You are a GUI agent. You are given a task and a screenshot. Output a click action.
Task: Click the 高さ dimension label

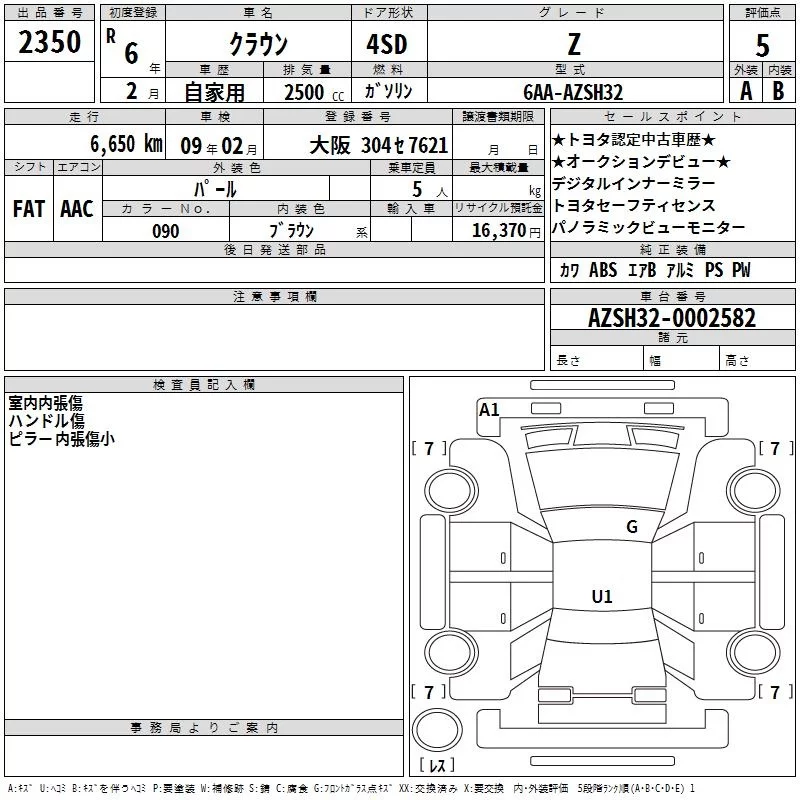click(737, 361)
